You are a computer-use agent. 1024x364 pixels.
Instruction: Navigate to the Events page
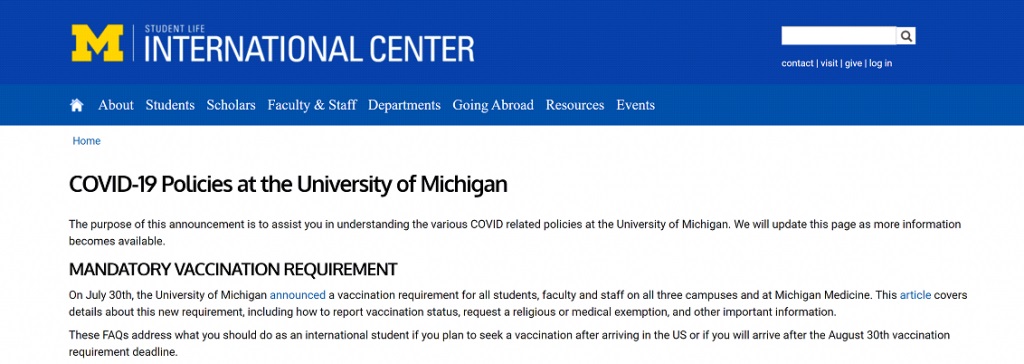[635, 105]
